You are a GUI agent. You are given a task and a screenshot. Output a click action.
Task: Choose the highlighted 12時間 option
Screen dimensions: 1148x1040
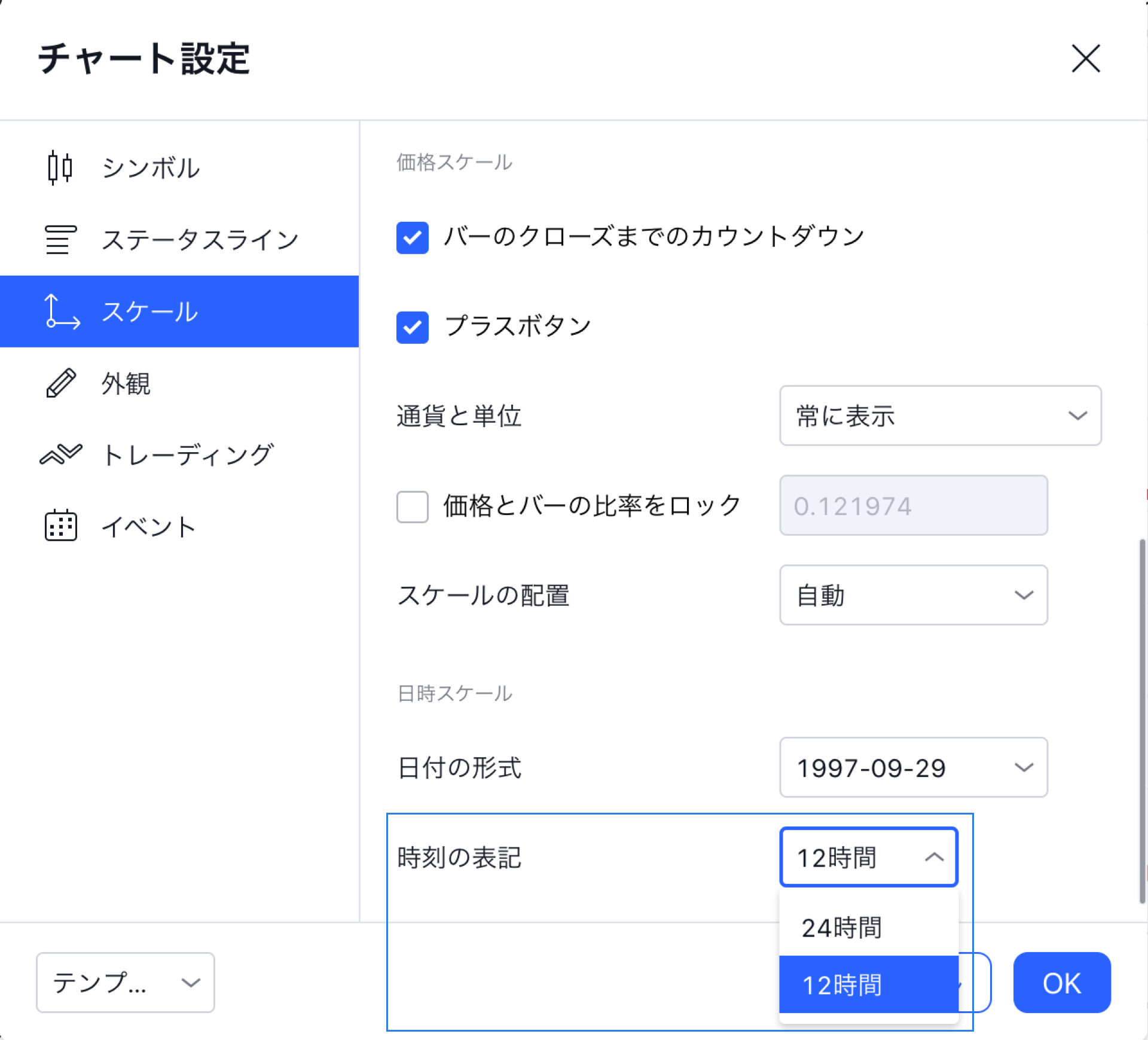pyautogui.click(x=869, y=985)
